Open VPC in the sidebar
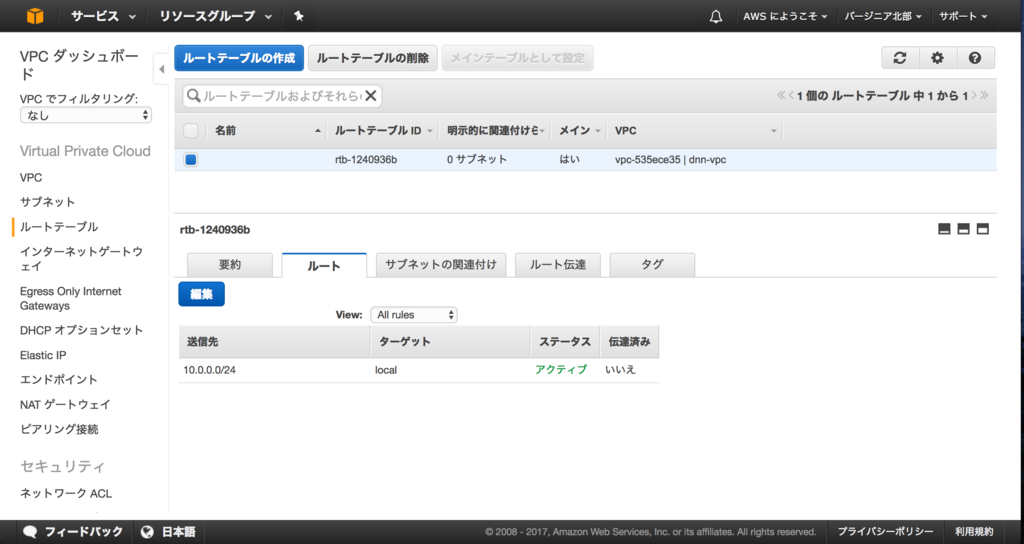The width and height of the screenshot is (1024, 544). coord(31,178)
